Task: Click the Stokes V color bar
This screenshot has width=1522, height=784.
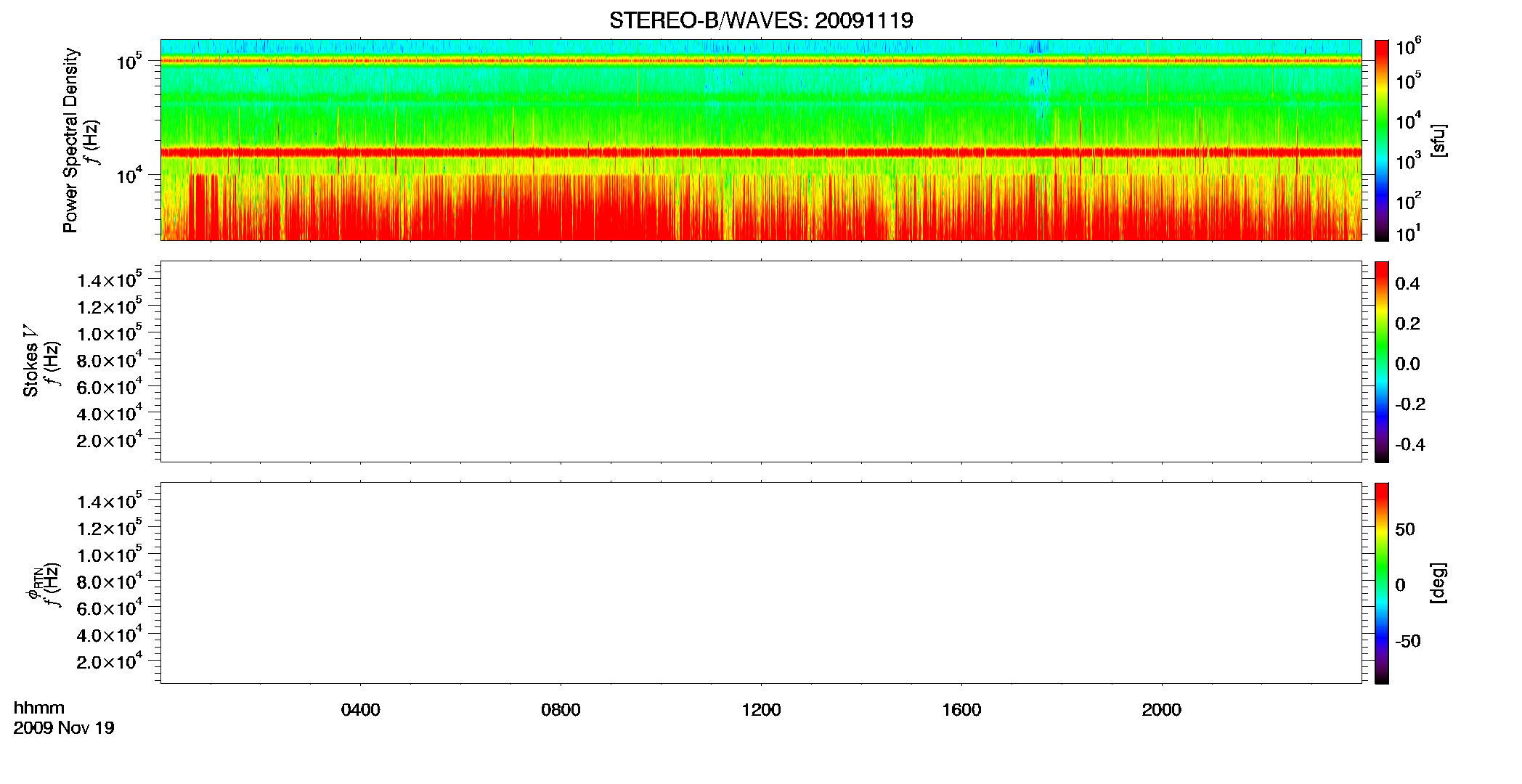Action: pos(1382,362)
